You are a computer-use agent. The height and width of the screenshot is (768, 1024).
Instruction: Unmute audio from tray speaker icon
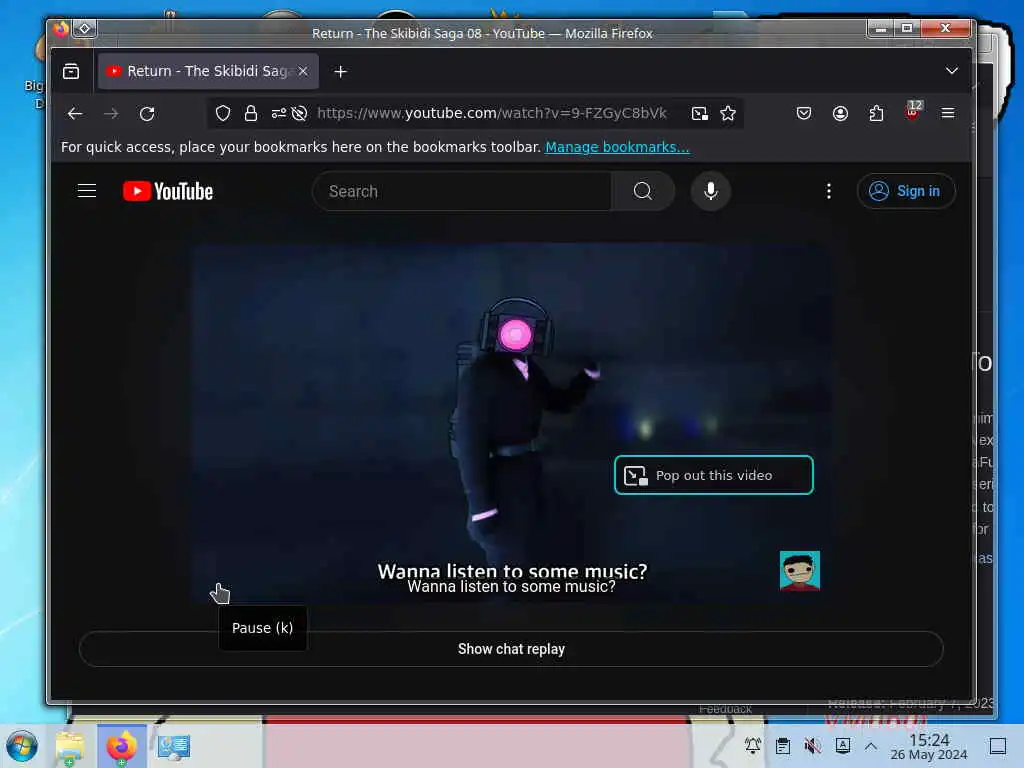(813, 745)
